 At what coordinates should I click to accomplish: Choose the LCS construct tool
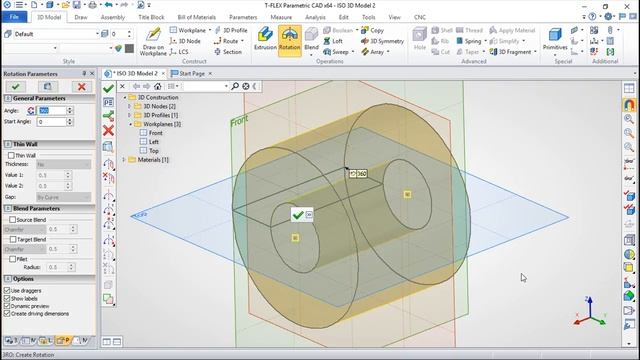[179, 52]
